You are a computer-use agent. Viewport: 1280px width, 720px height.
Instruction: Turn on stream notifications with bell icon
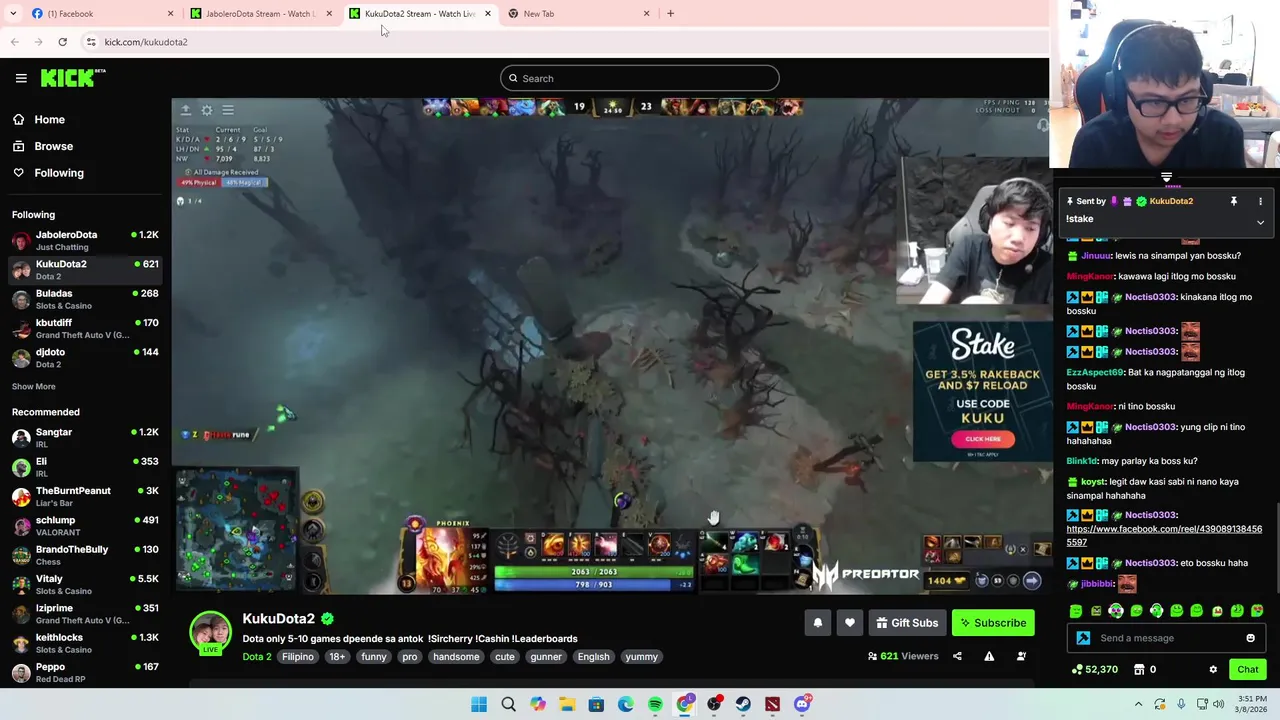[818, 623]
